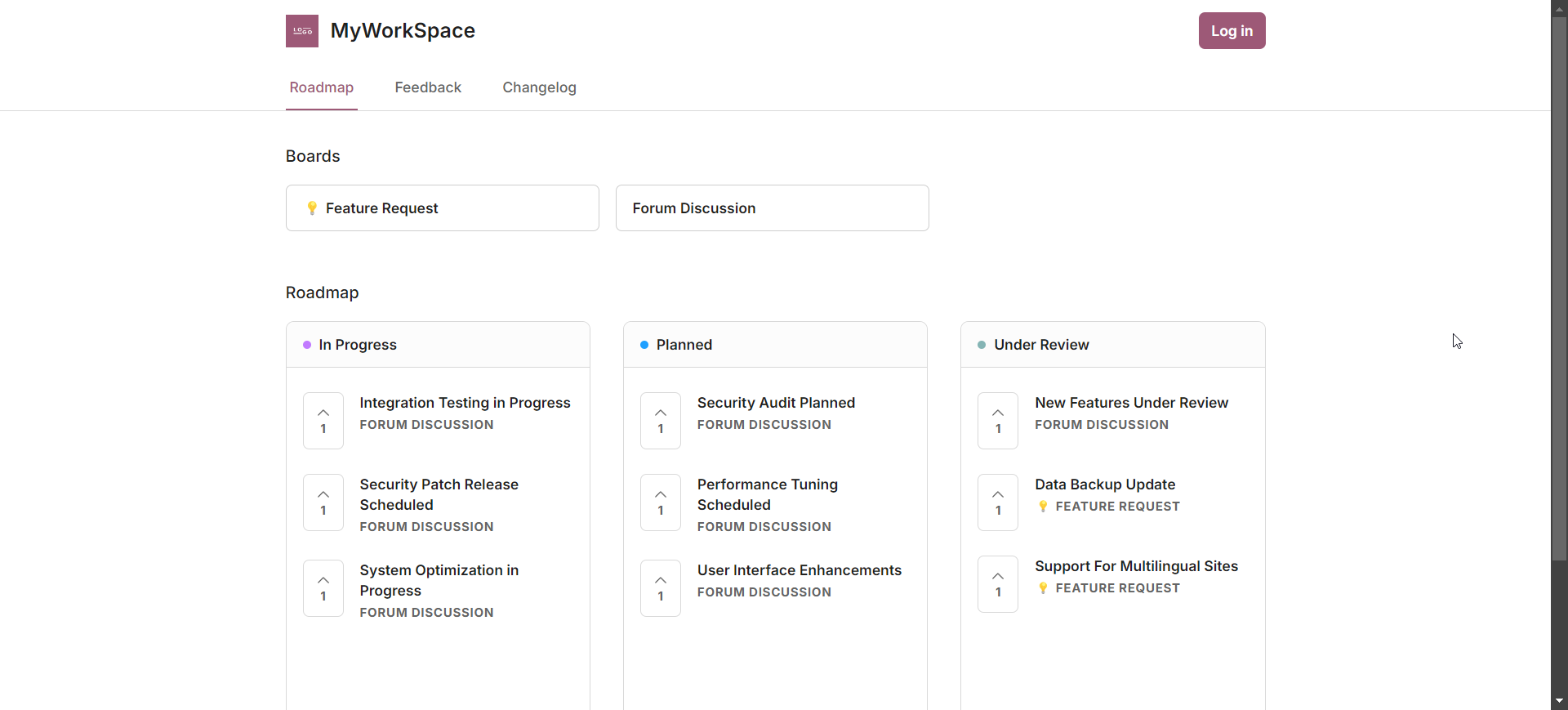Click the Log in button
Screen dimensions: 1568x710
click(x=1232, y=31)
